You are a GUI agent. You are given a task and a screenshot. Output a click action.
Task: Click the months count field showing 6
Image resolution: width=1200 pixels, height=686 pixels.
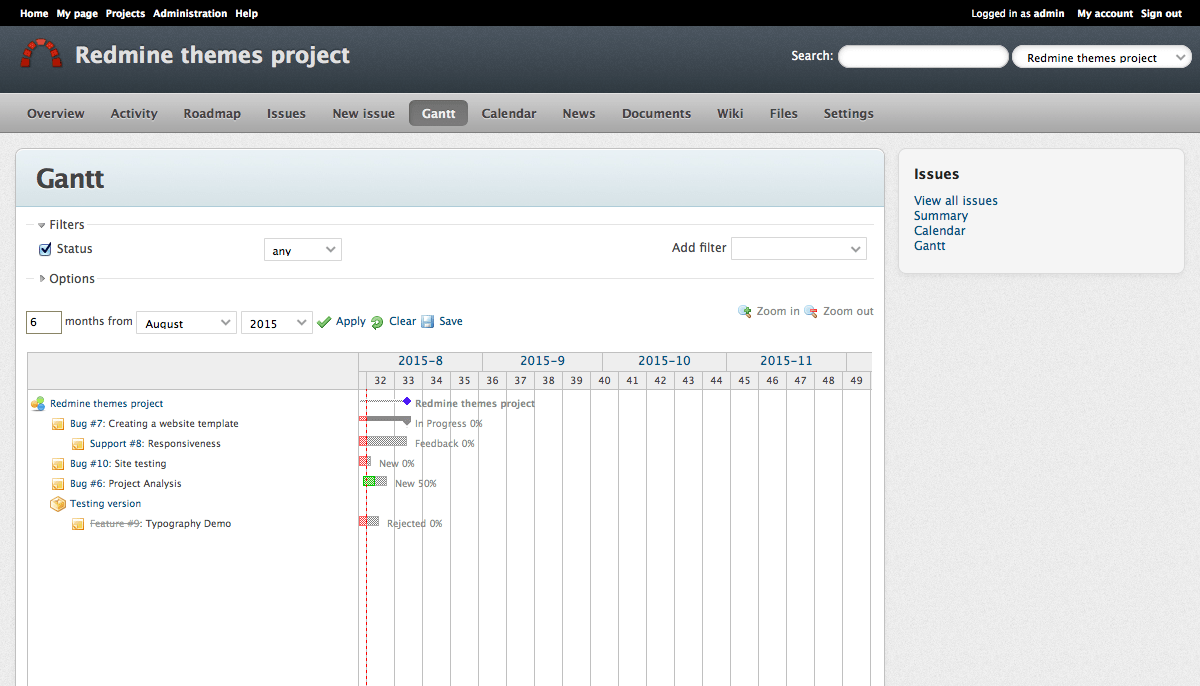[44, 322]
